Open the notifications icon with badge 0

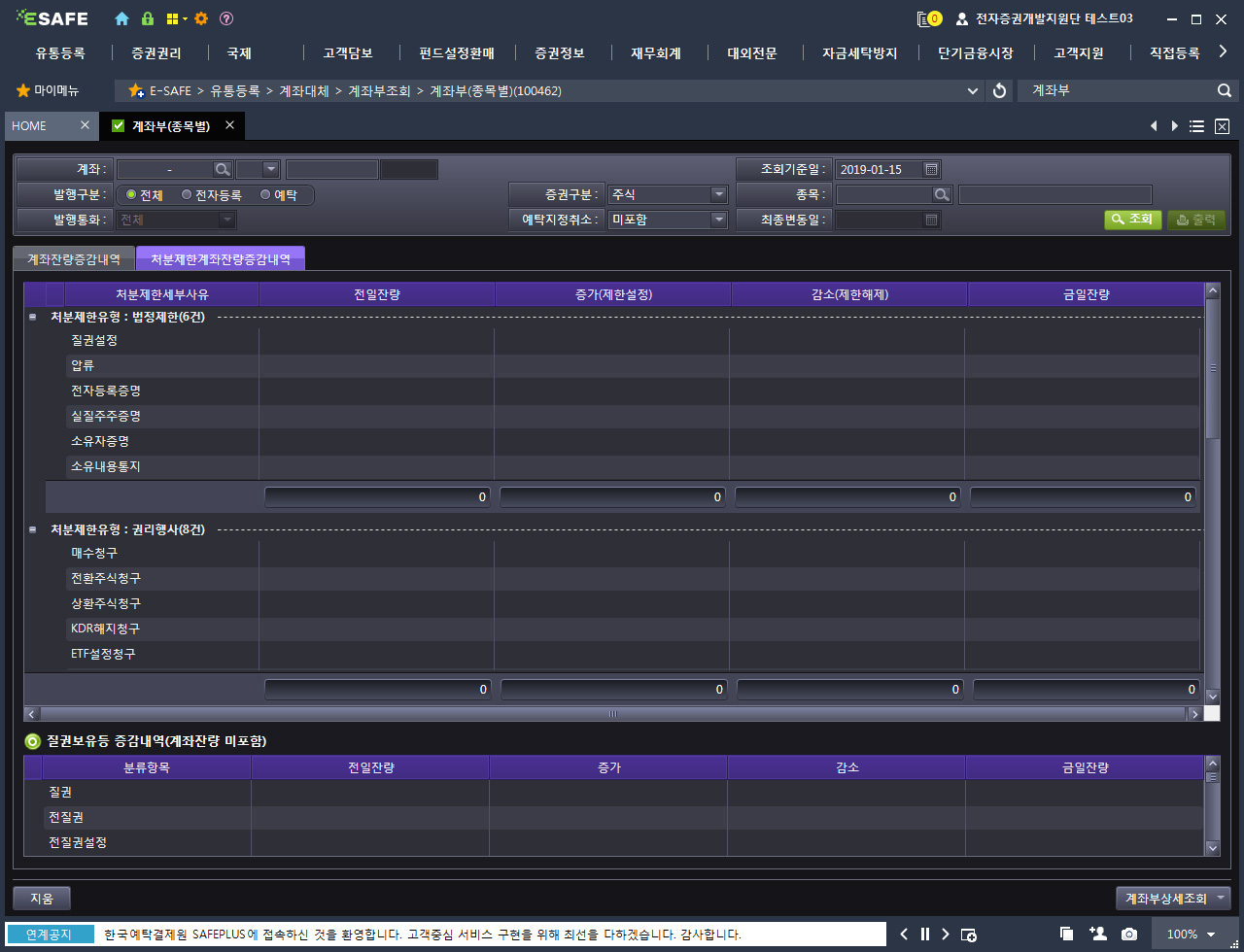coord(929,18)
